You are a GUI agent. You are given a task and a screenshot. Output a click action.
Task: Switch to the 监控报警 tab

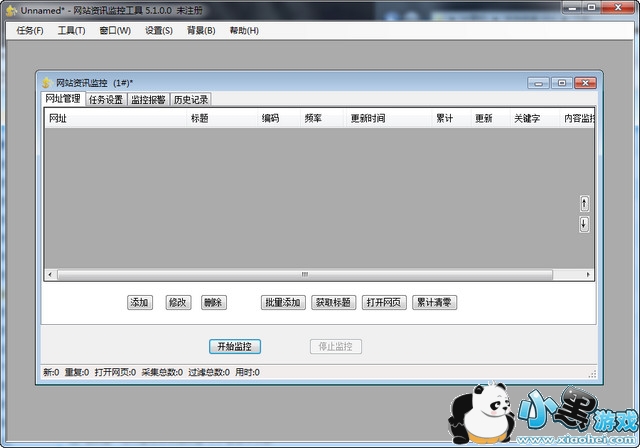(x=148, y=99)
